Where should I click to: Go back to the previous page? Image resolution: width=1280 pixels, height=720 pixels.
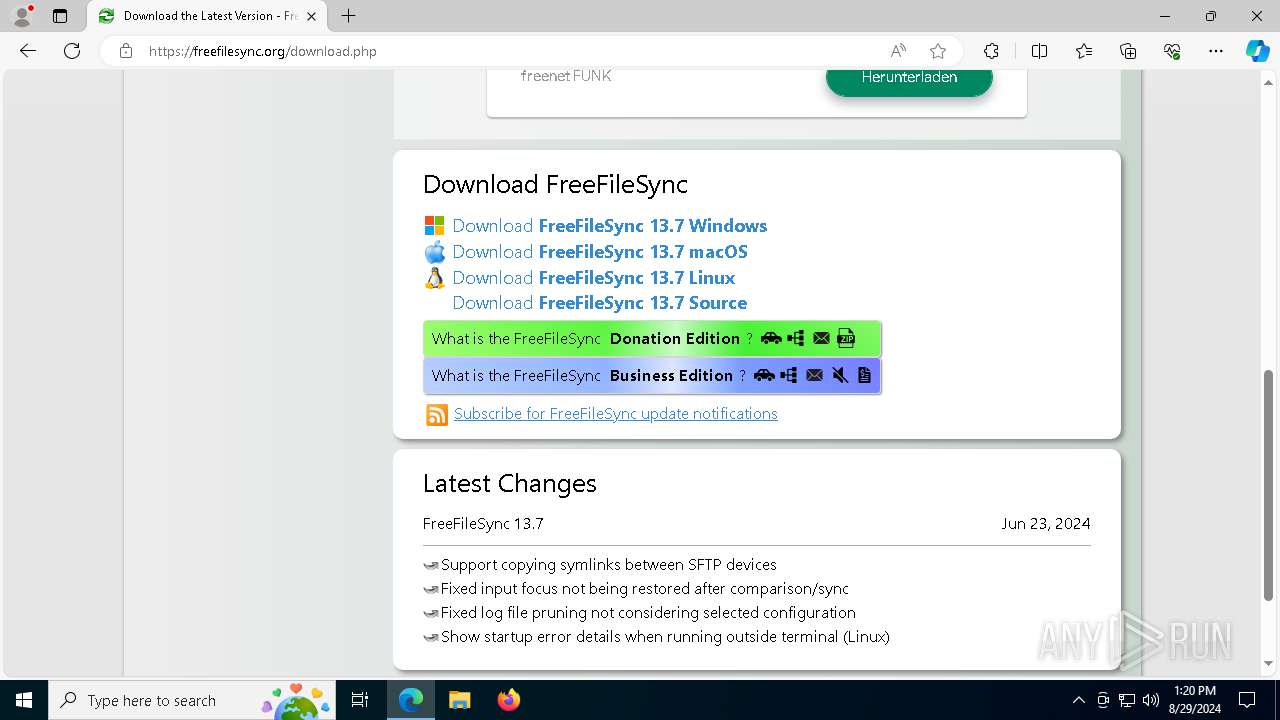[x=28, y=51]
